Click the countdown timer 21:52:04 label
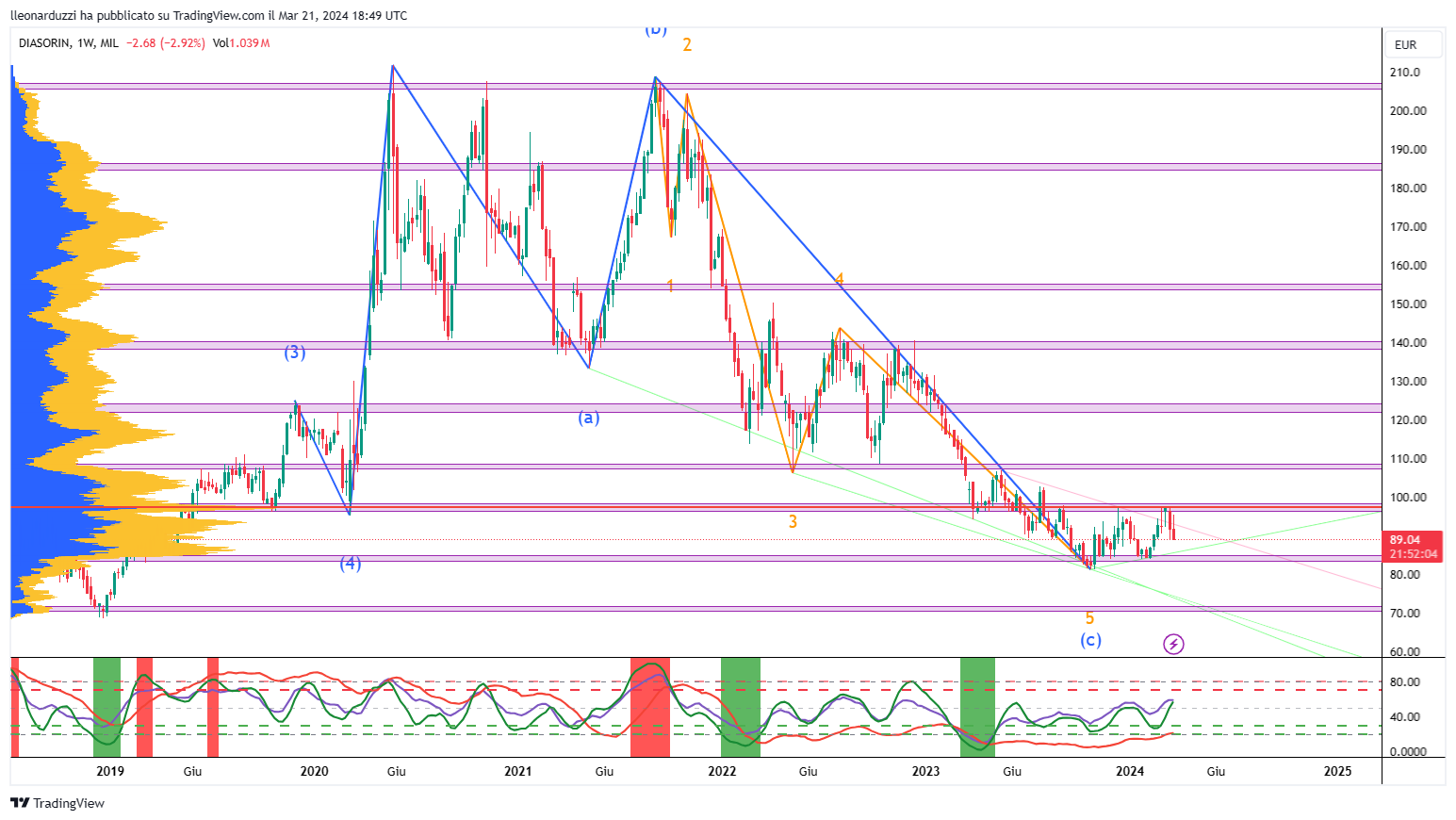The height and width of the screenshot is (820, 1456). (x=1414, y=554)
